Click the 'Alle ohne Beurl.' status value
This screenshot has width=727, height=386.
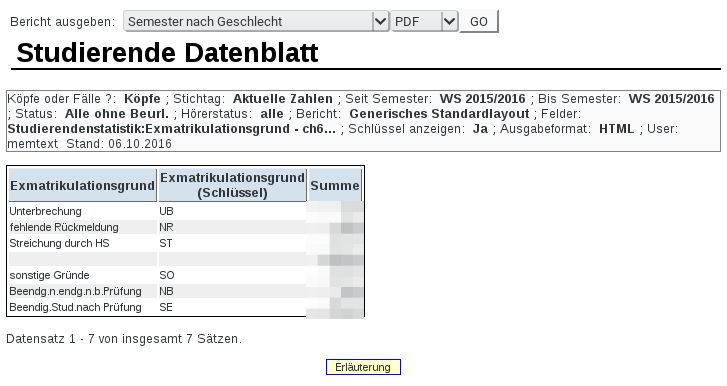[x=117, y=114]
